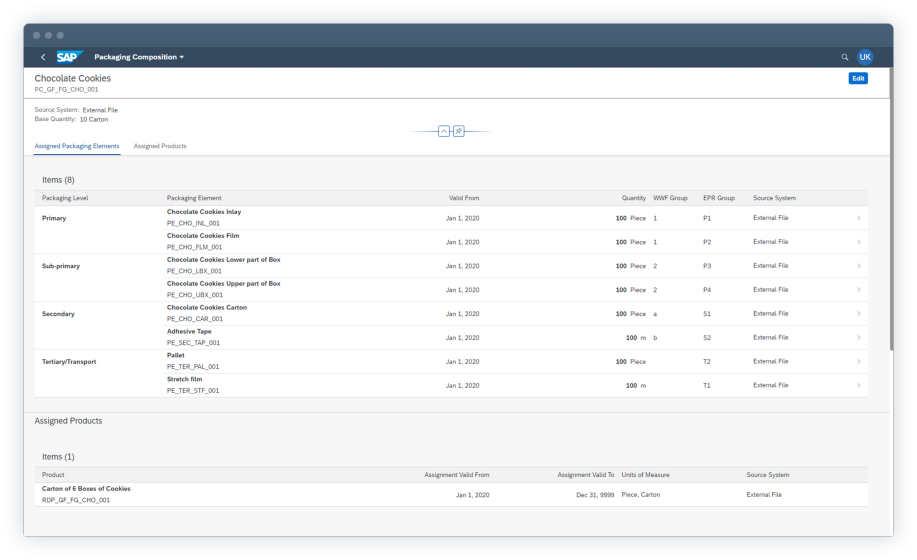Click the Quantity column header
The height and width of the screenshot is (560, 917).
point(634,198)
